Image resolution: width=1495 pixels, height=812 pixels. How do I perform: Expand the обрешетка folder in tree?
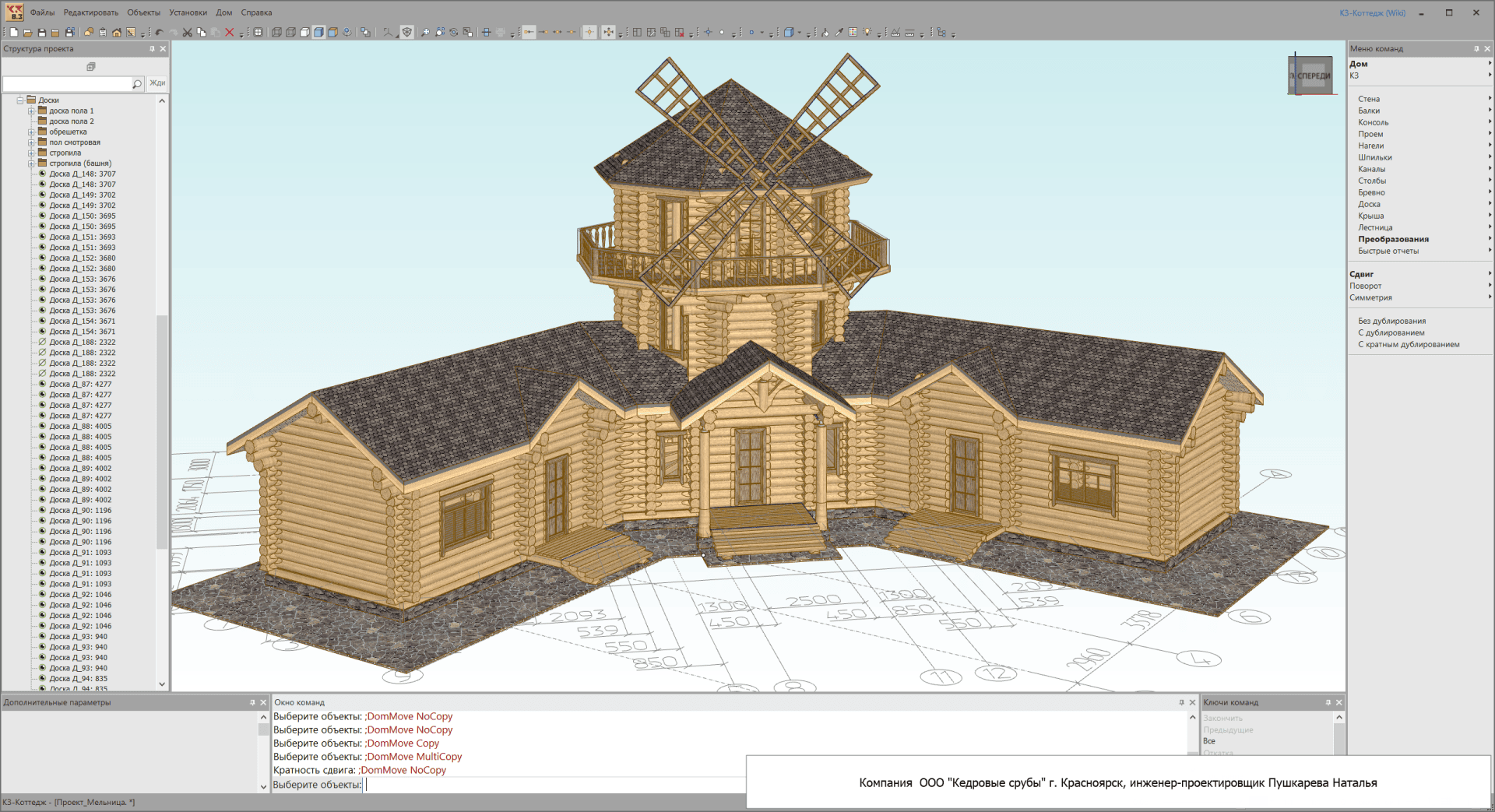(x=32, y=132)
